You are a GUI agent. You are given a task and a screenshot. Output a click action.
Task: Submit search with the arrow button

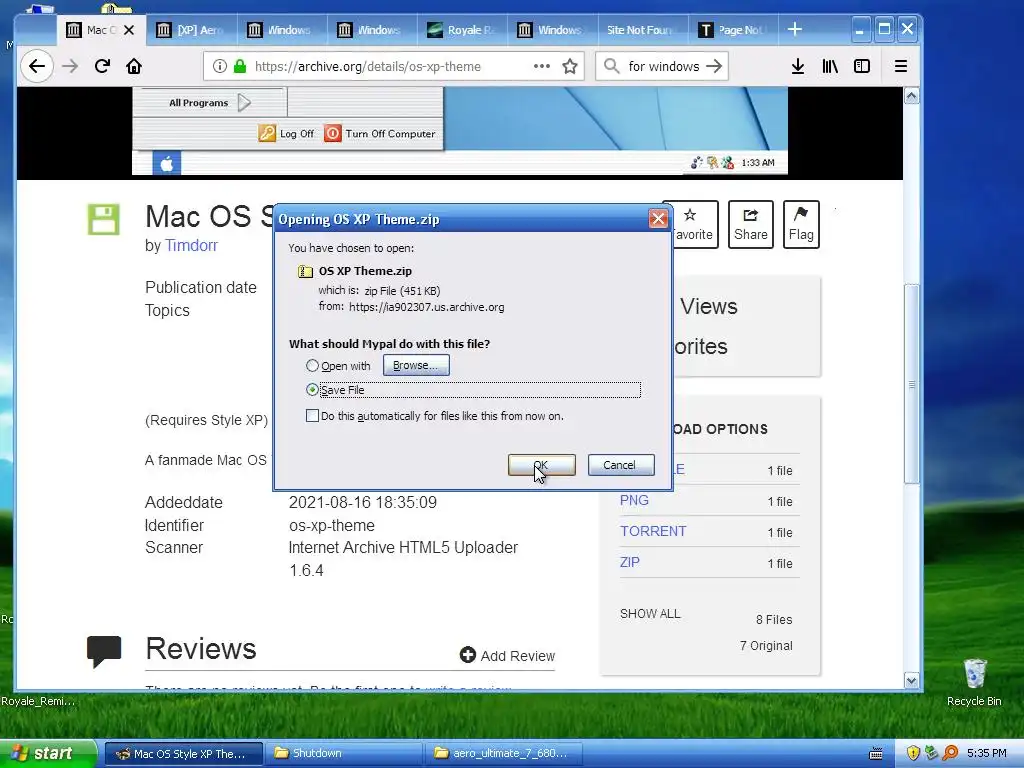click(x=714, y=66)
